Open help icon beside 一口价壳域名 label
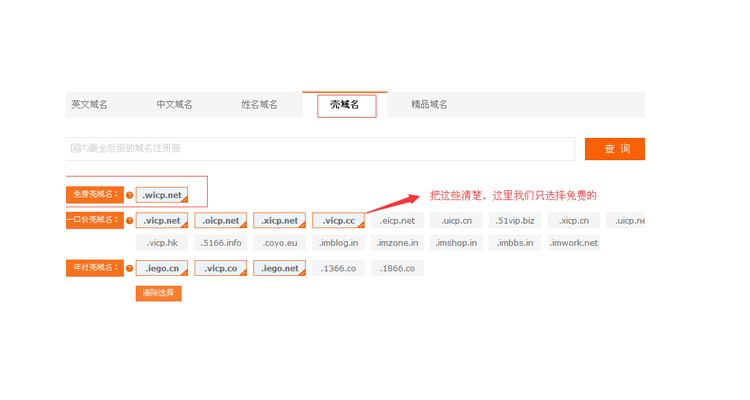 pyautogui.click(x=129, y=221)
